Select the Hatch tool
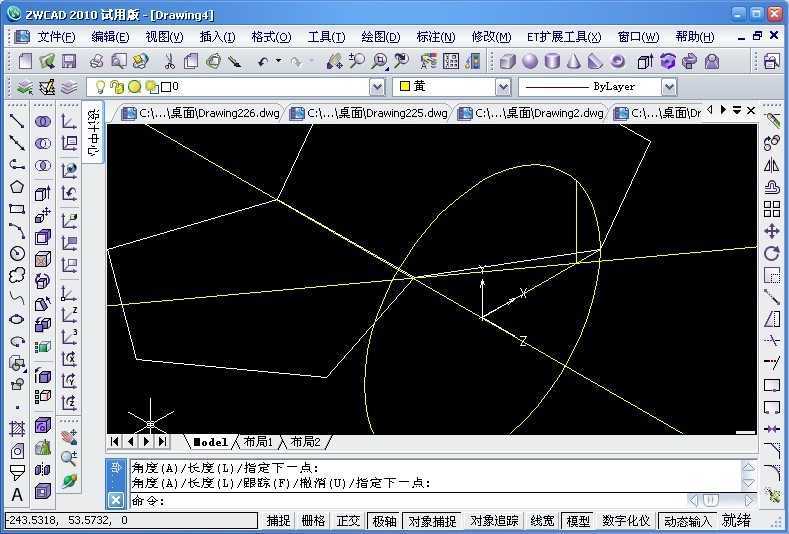 click(17, 428)
